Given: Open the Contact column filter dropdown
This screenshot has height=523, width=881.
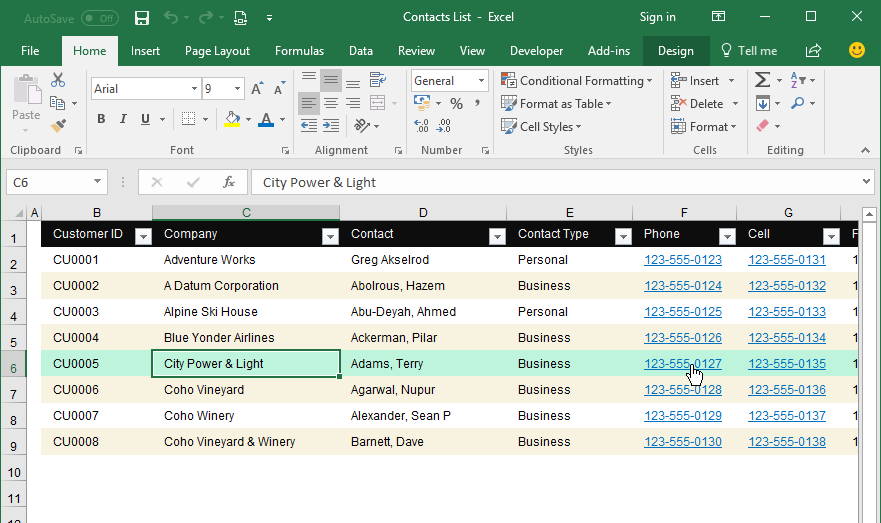Looking at the screenshot, I should 497,237.
